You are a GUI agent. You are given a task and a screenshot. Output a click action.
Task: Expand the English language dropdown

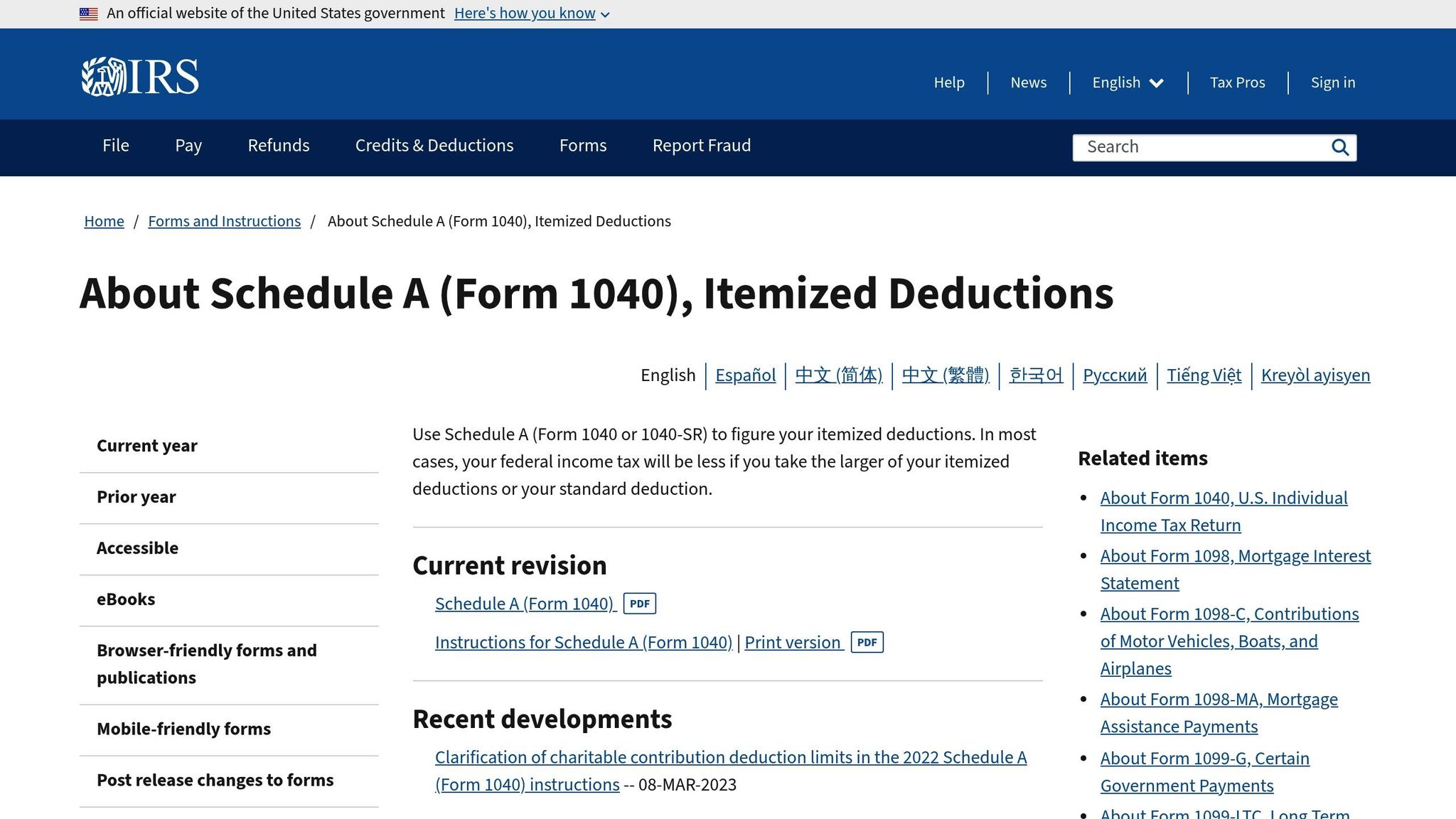point(1128,82)
